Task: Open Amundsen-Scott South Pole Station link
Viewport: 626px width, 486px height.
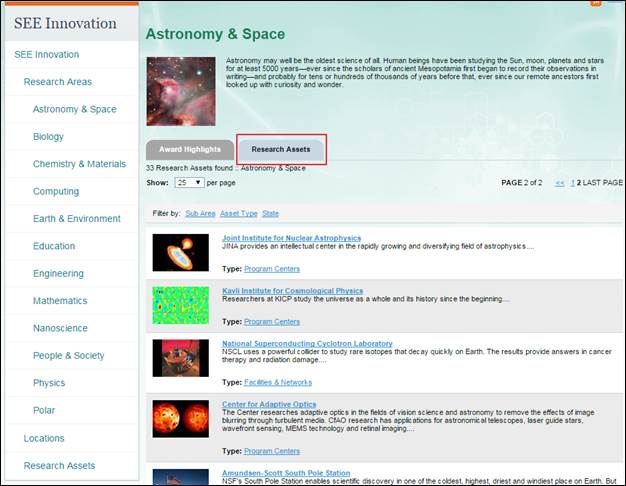Action: click(286, 473)
